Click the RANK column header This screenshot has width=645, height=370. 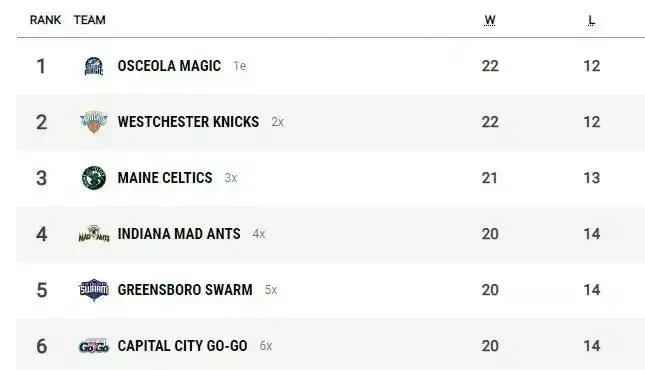point(45,20)
